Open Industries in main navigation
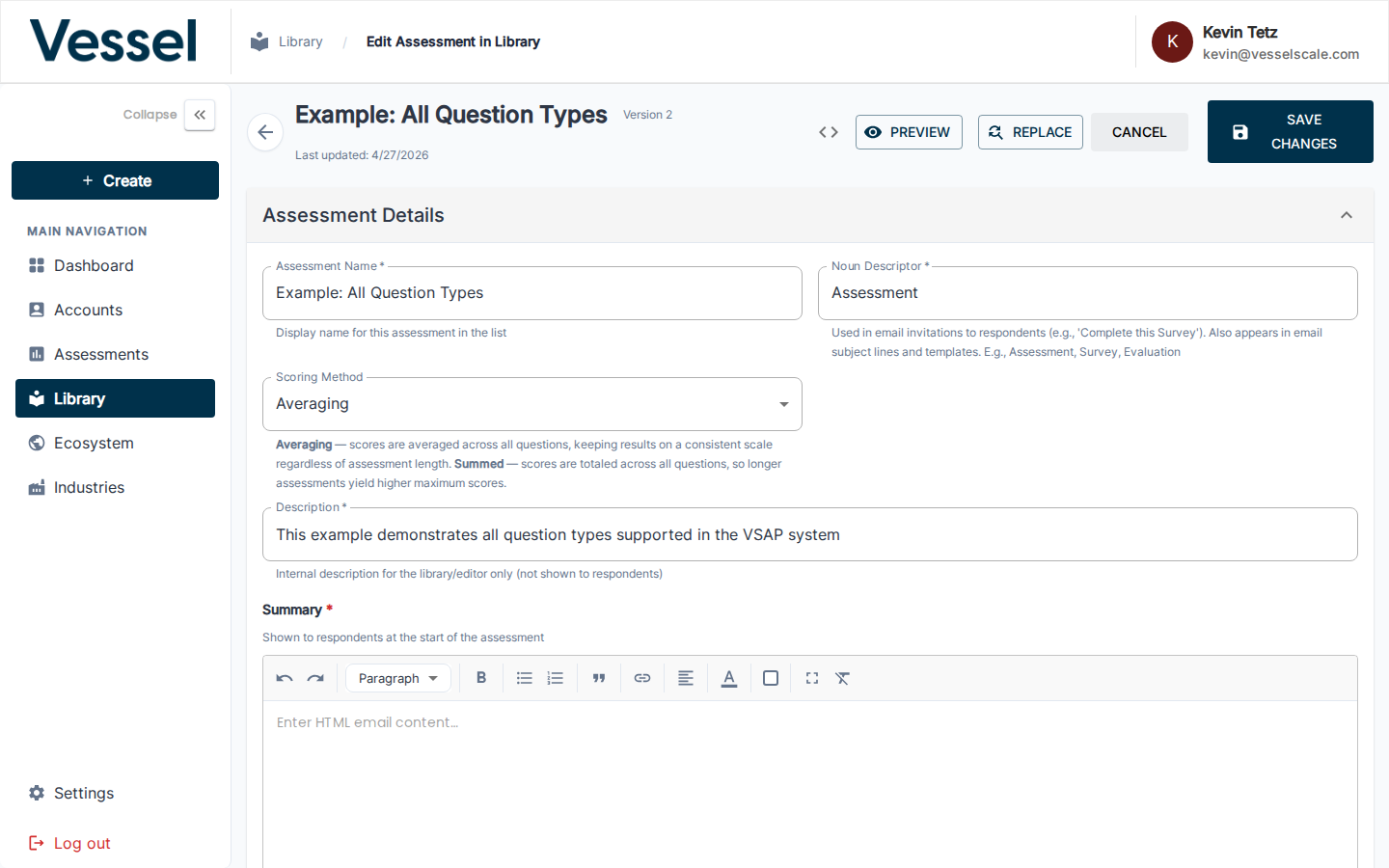 tap(115, 487)
